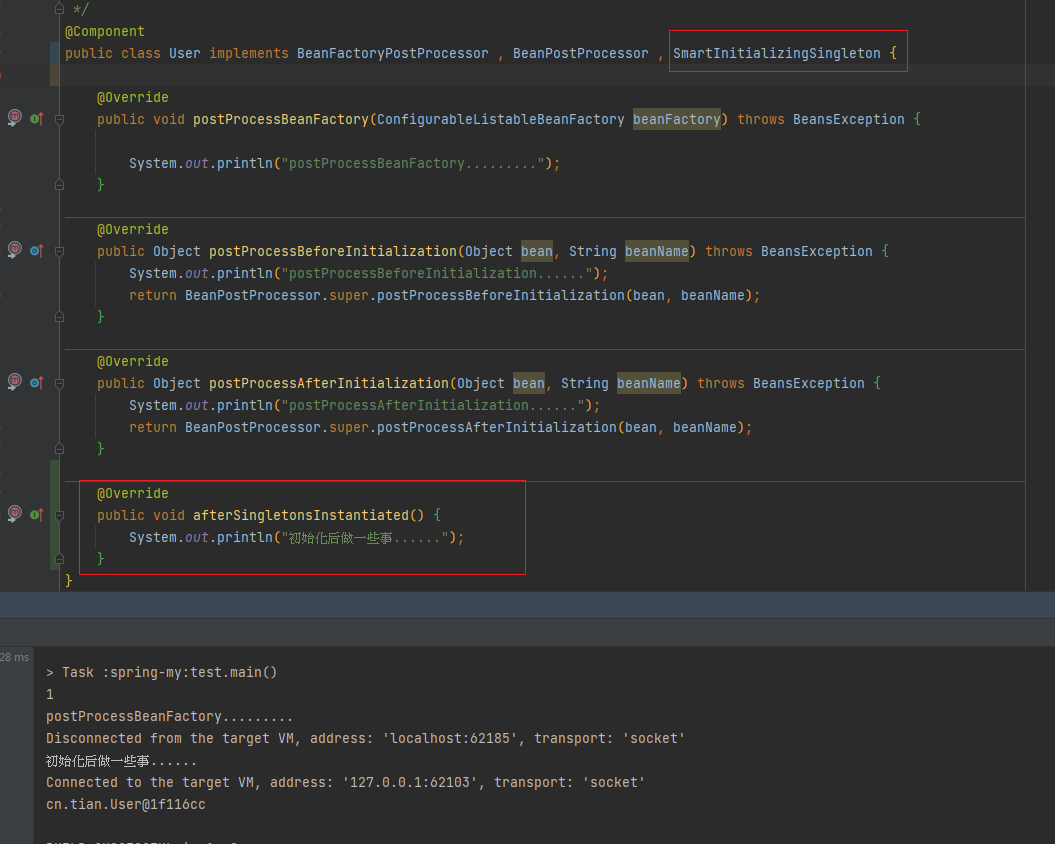This screenshot has height=844, width=1055.
Task: Click the Spring bean gutter icon beside postProcessBeforeInitialization
Action: [x=14, y=250]
